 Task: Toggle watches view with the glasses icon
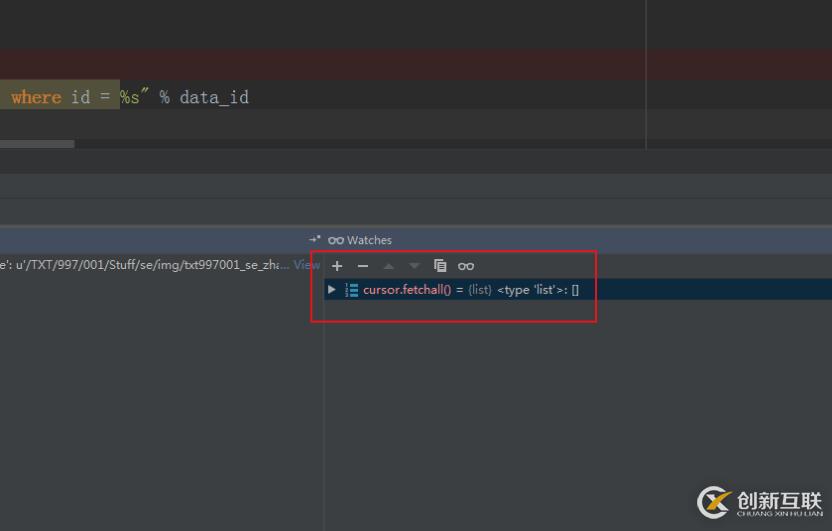pos(466,266)
